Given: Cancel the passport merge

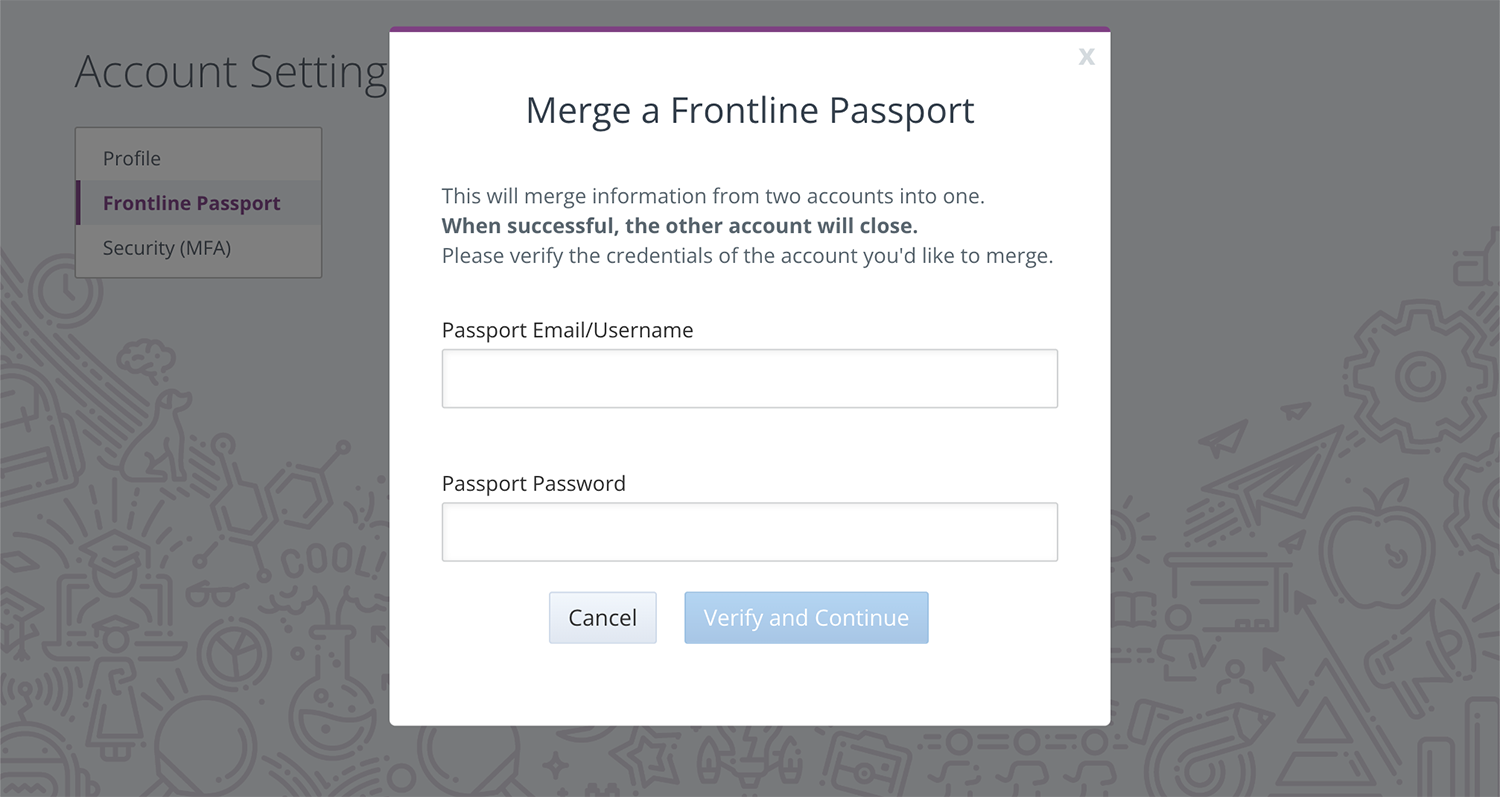Looking at the screenshot, I should pyautogui.click(x=602, y=617).
